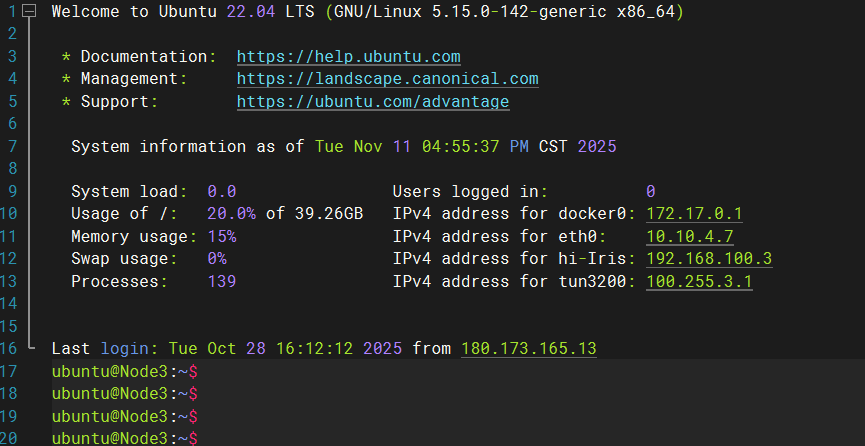Click the hi-Iris address 192.168.100.3
Viewport: 865px width, 446px height.
(x=709, y=259)
